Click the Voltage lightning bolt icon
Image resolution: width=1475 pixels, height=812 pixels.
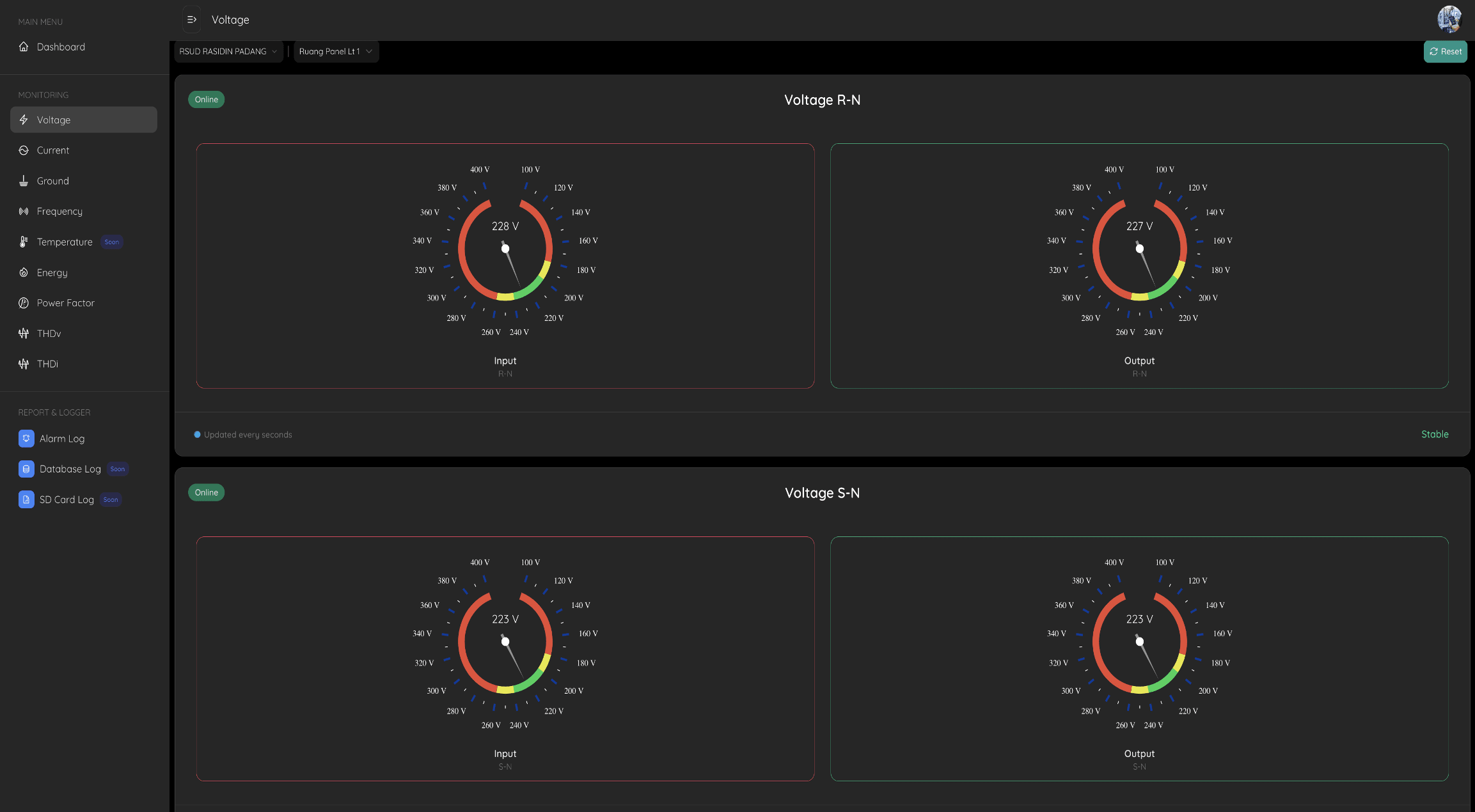click(x=24, y=120)
